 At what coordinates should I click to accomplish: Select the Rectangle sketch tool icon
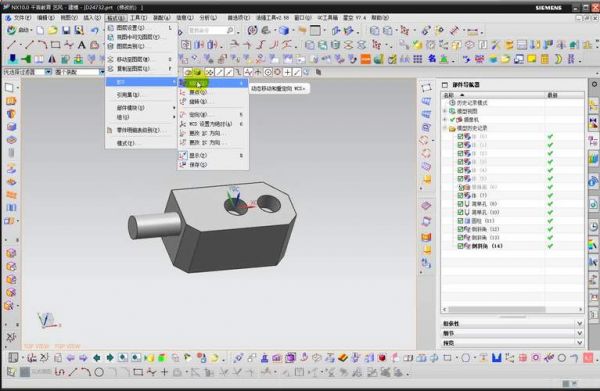tap(56, 45)
